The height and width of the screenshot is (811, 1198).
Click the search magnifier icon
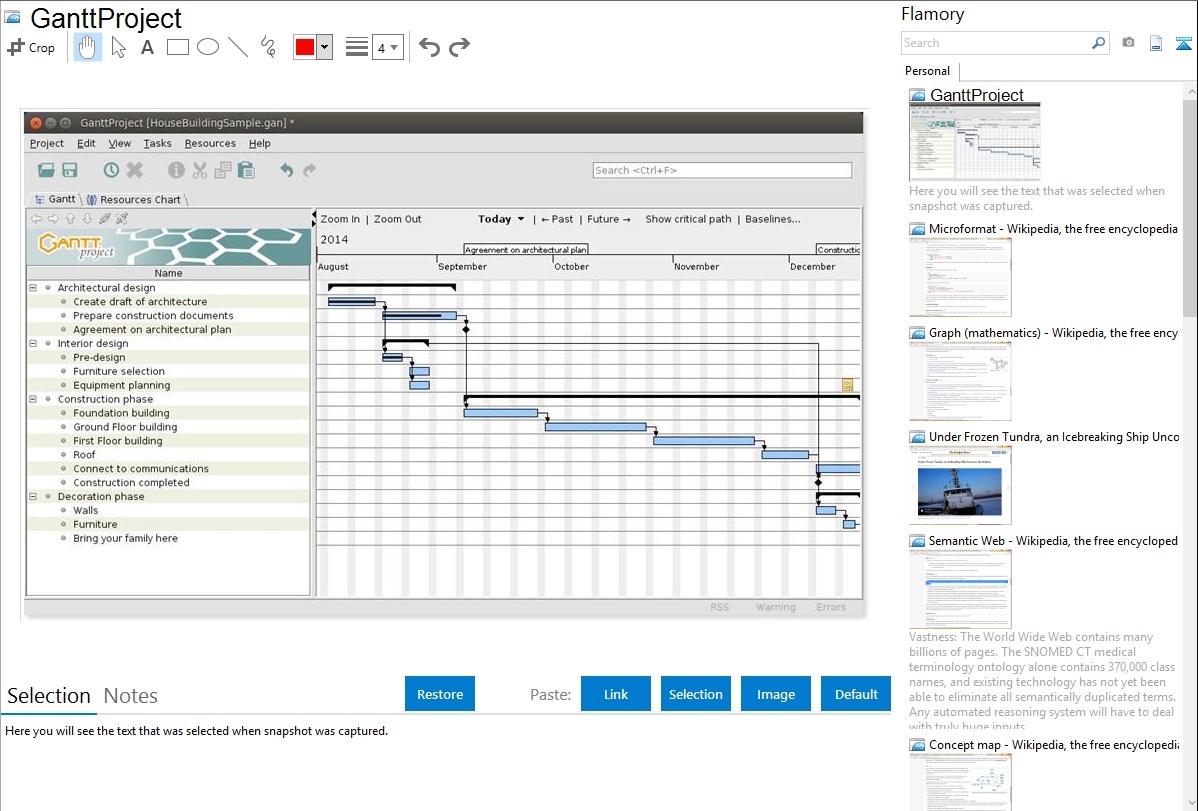coord(1098,43)
